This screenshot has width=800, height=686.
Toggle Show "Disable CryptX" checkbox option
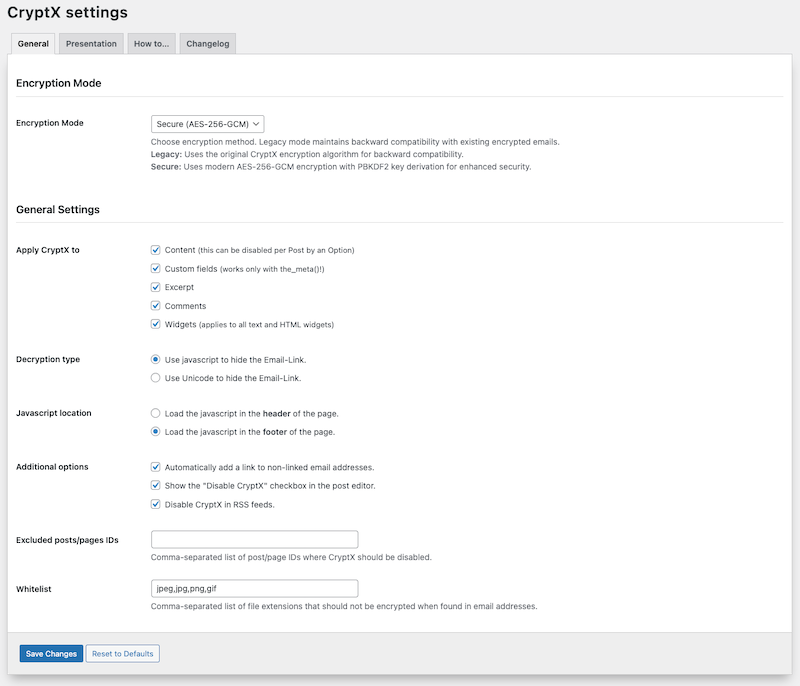click(156, 486)
